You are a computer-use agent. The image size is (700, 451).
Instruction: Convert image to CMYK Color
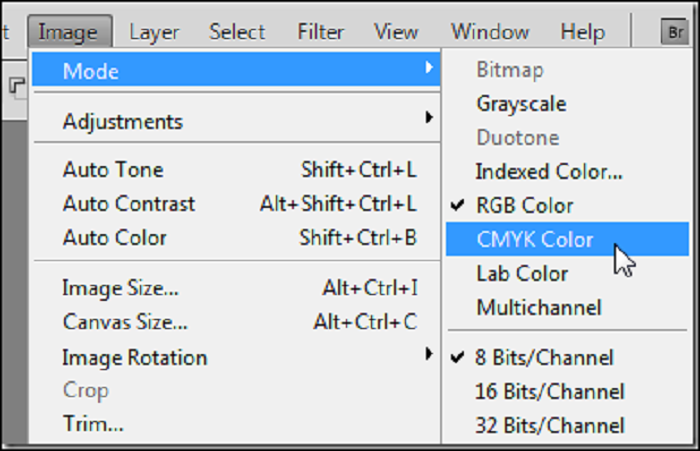pos(567,239)
